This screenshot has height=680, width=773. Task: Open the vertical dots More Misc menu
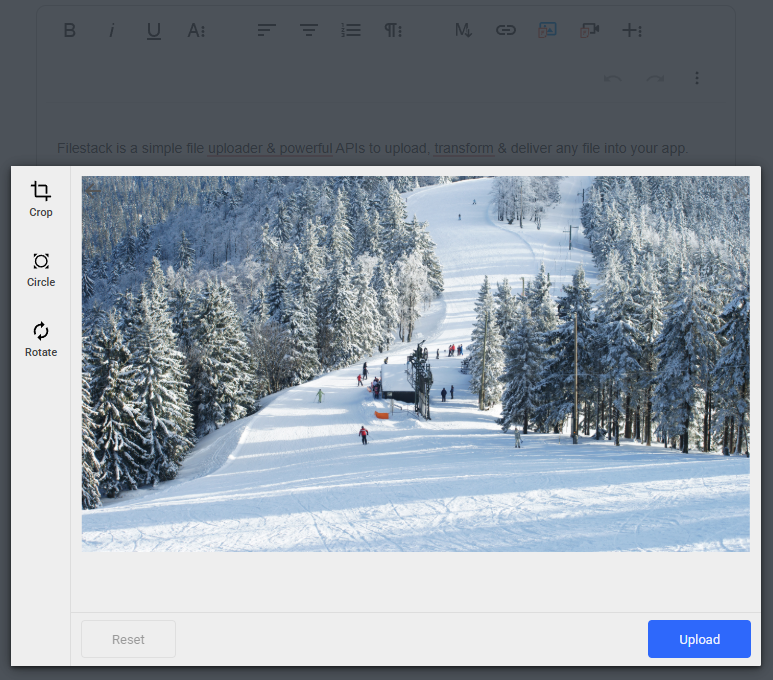click(697, 78)
